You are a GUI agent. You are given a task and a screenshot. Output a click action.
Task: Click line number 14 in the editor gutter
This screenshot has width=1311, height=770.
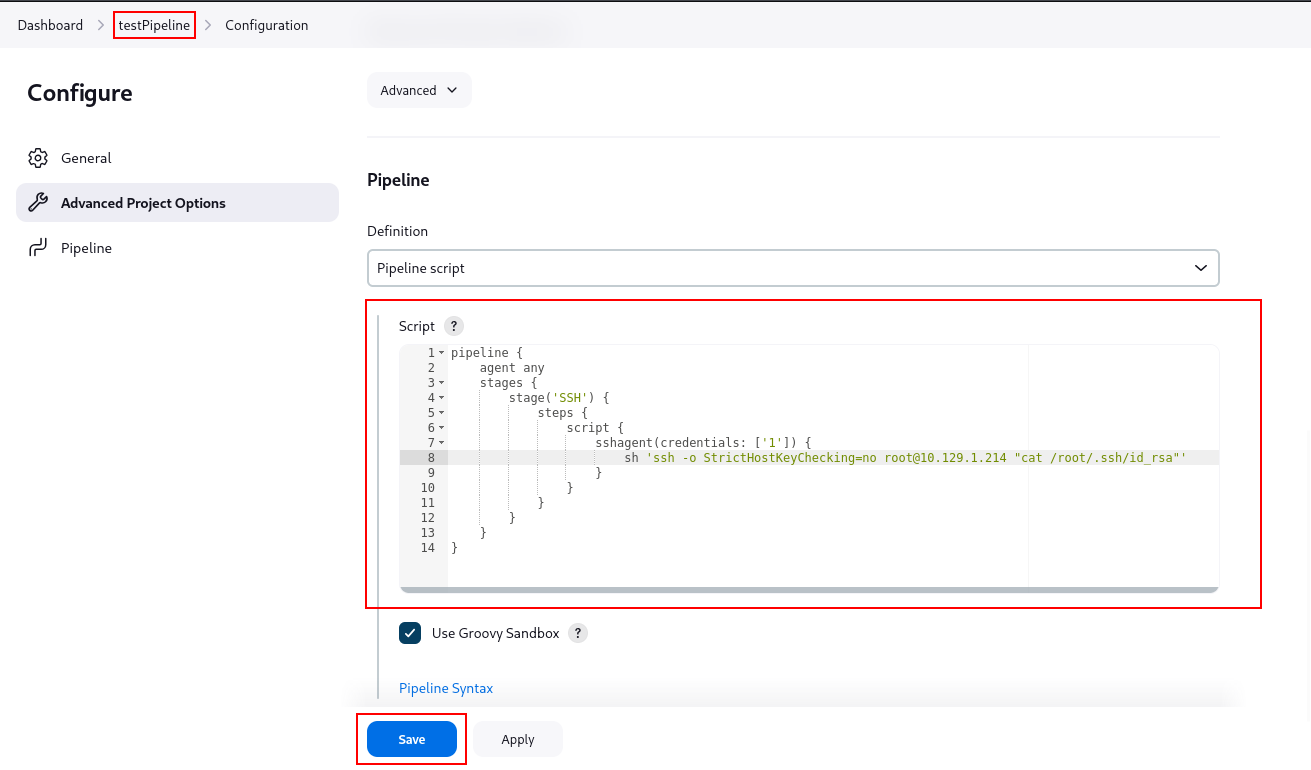(428, 548)
